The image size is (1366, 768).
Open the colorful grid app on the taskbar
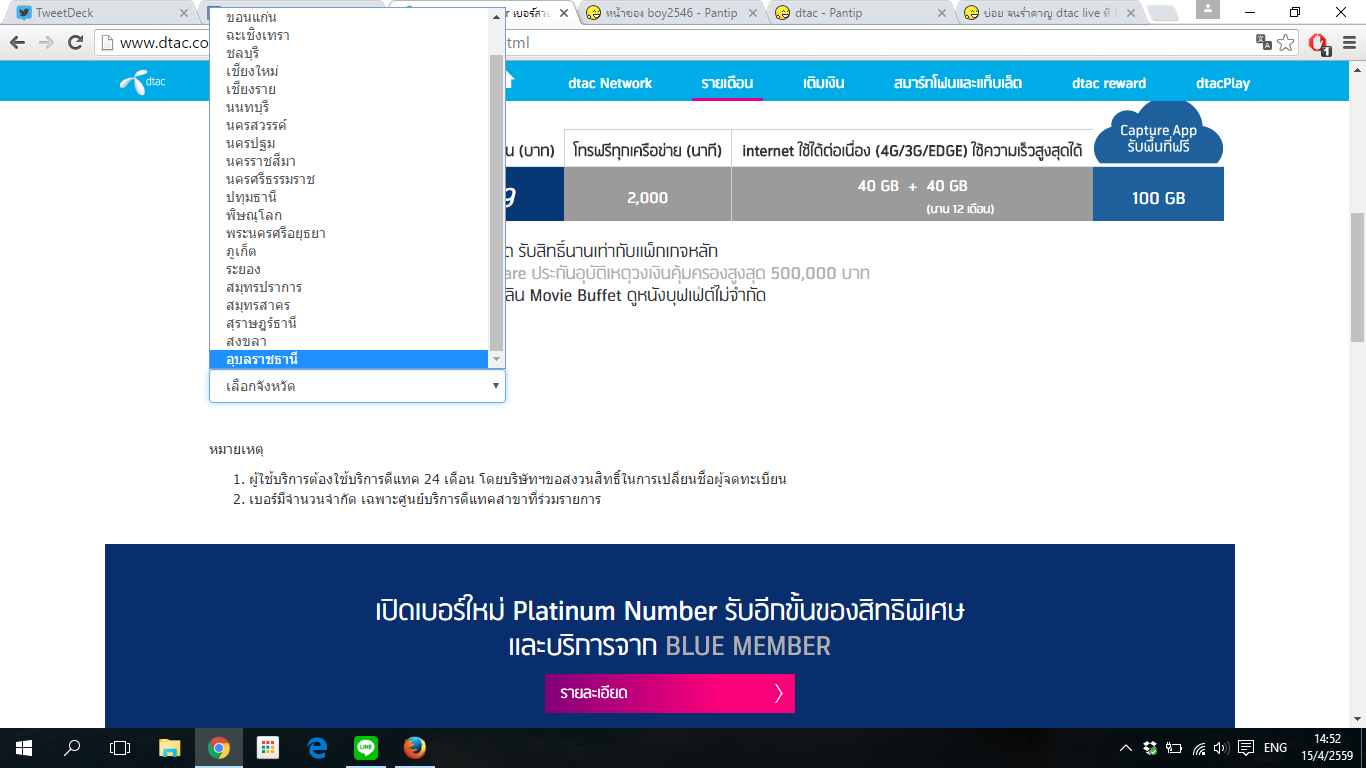pos(268,747)
